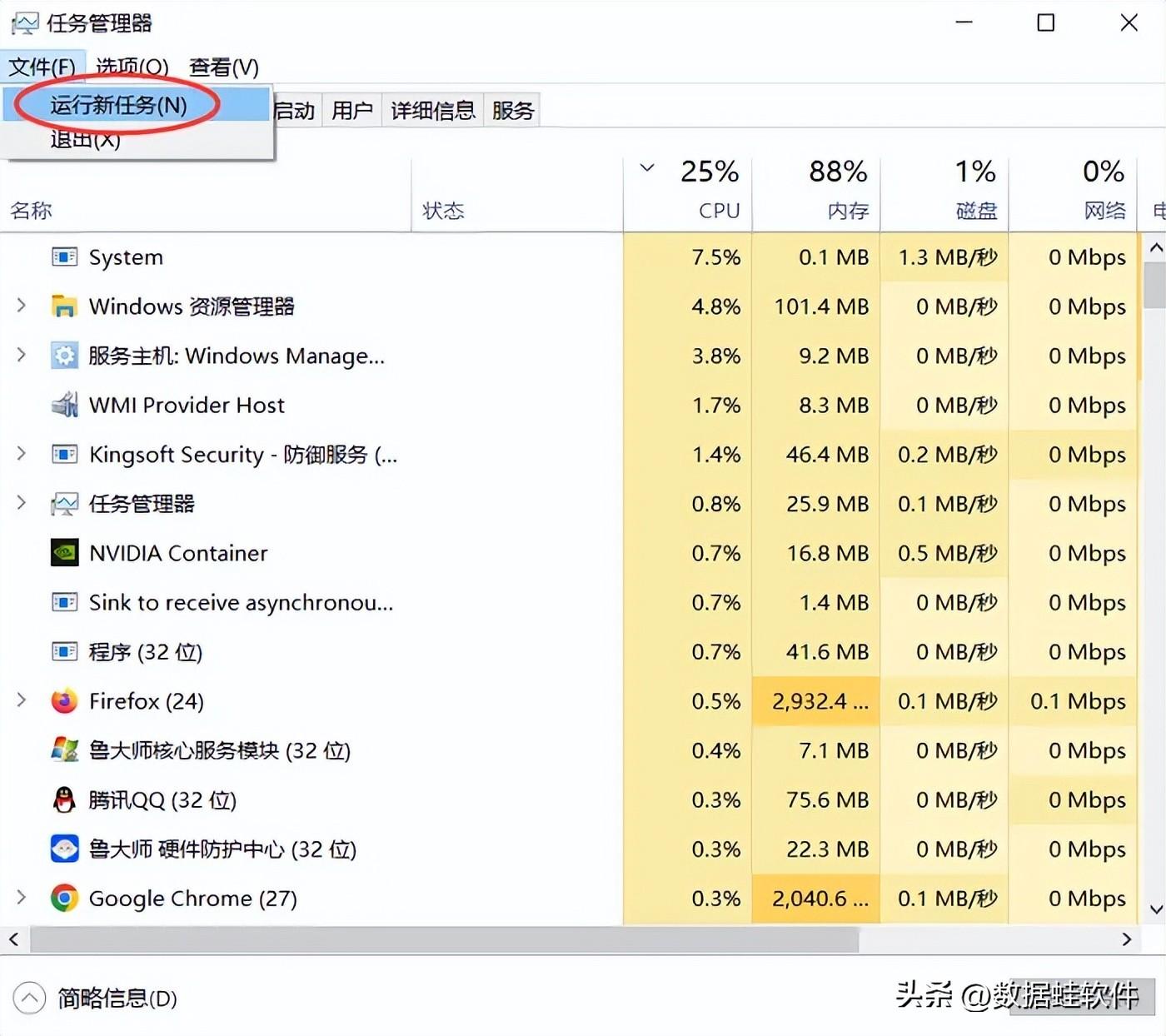This screenshot has width=1166, height=1036.
Task: Click the 75.6 MB memory cell
Action: [816, 799]
